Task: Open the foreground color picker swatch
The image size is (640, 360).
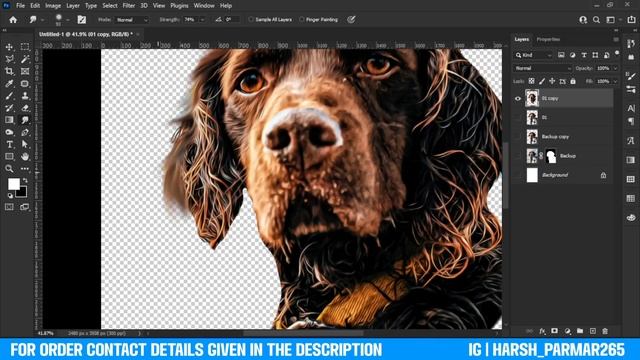Action: pyautogui.click(x=13, y=184)
